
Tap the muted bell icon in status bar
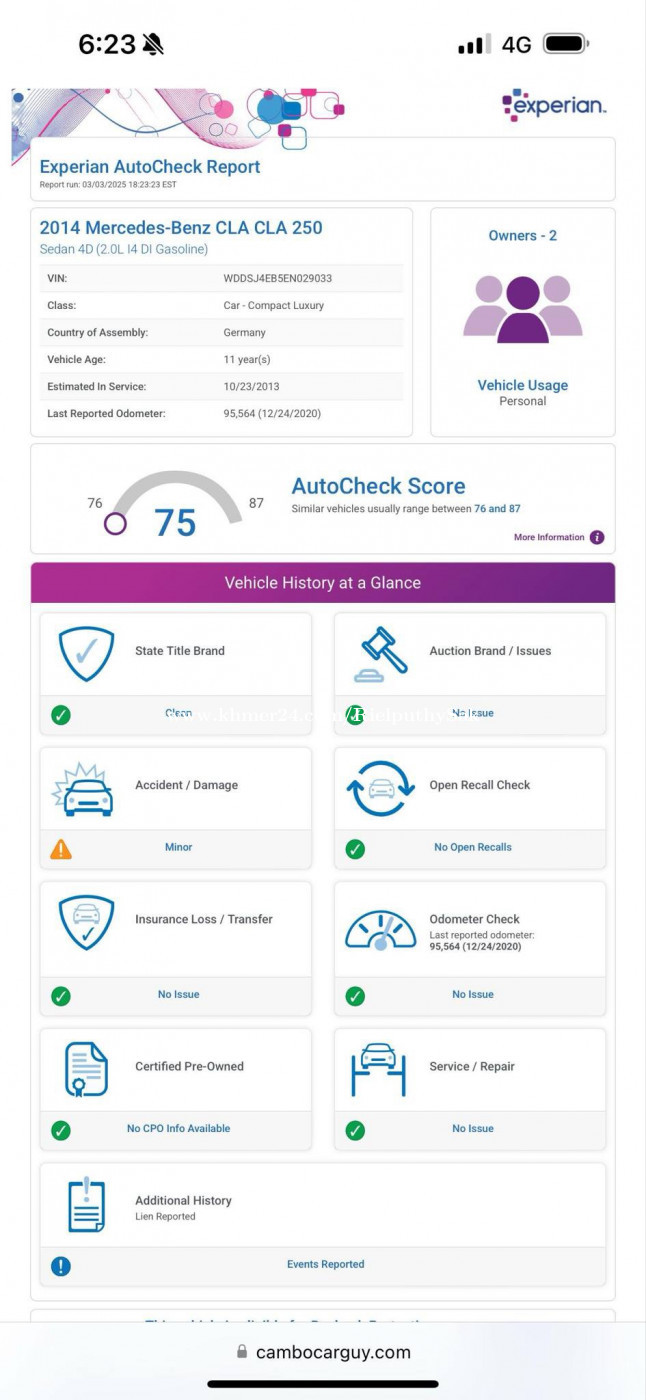pos(153,44)
